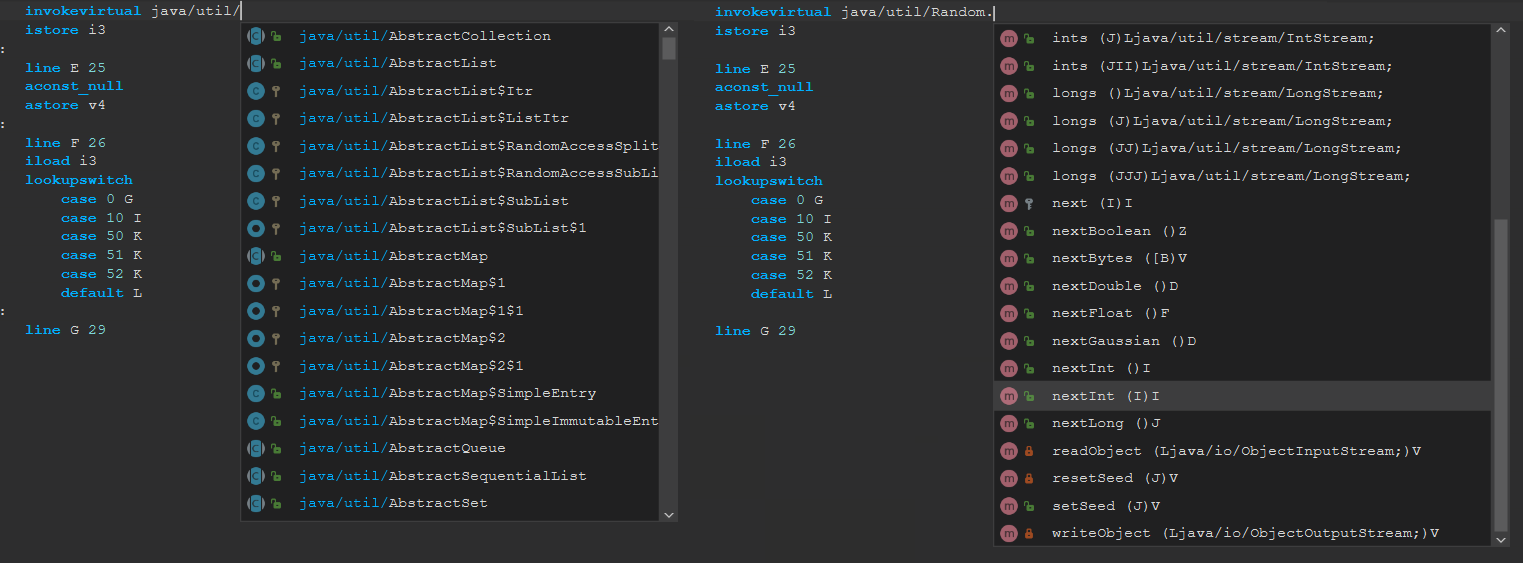Click class icon beside AbstractQueue
Viewport: 1523px width, 563px height.
pos(256,448)
